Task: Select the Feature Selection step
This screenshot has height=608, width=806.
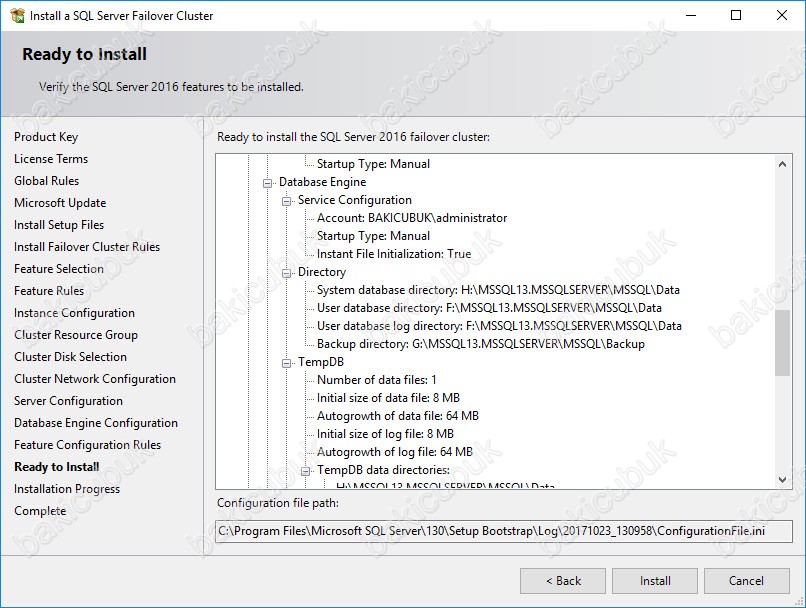Action: (59, 269)
